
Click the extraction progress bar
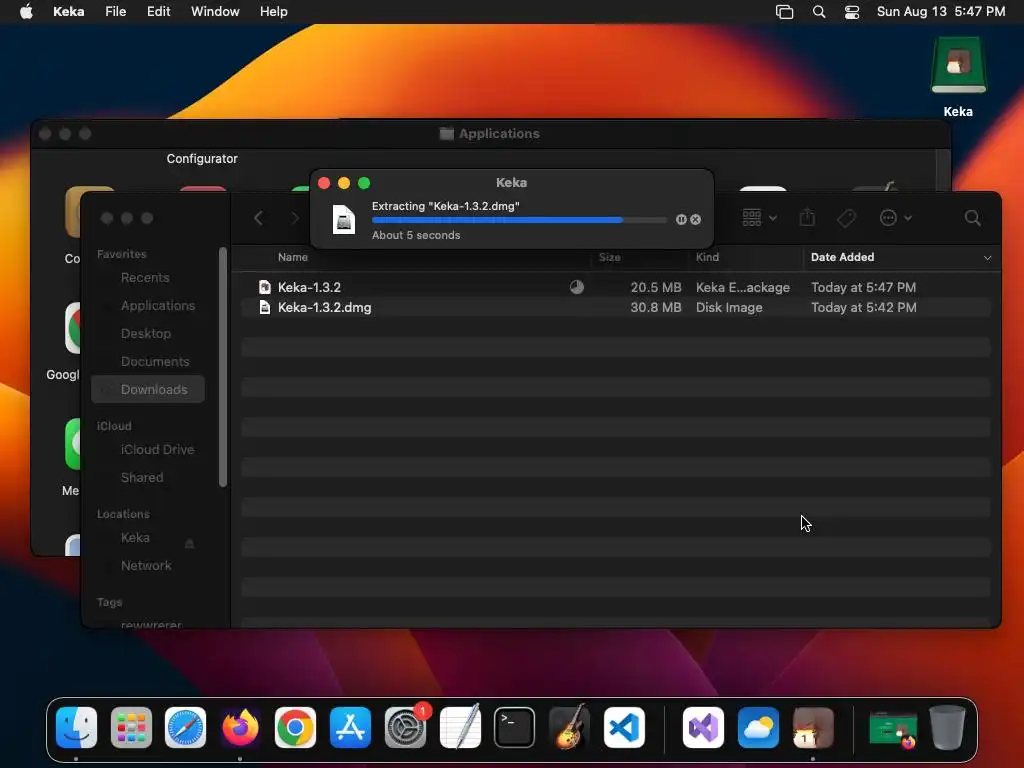[519, 220]
